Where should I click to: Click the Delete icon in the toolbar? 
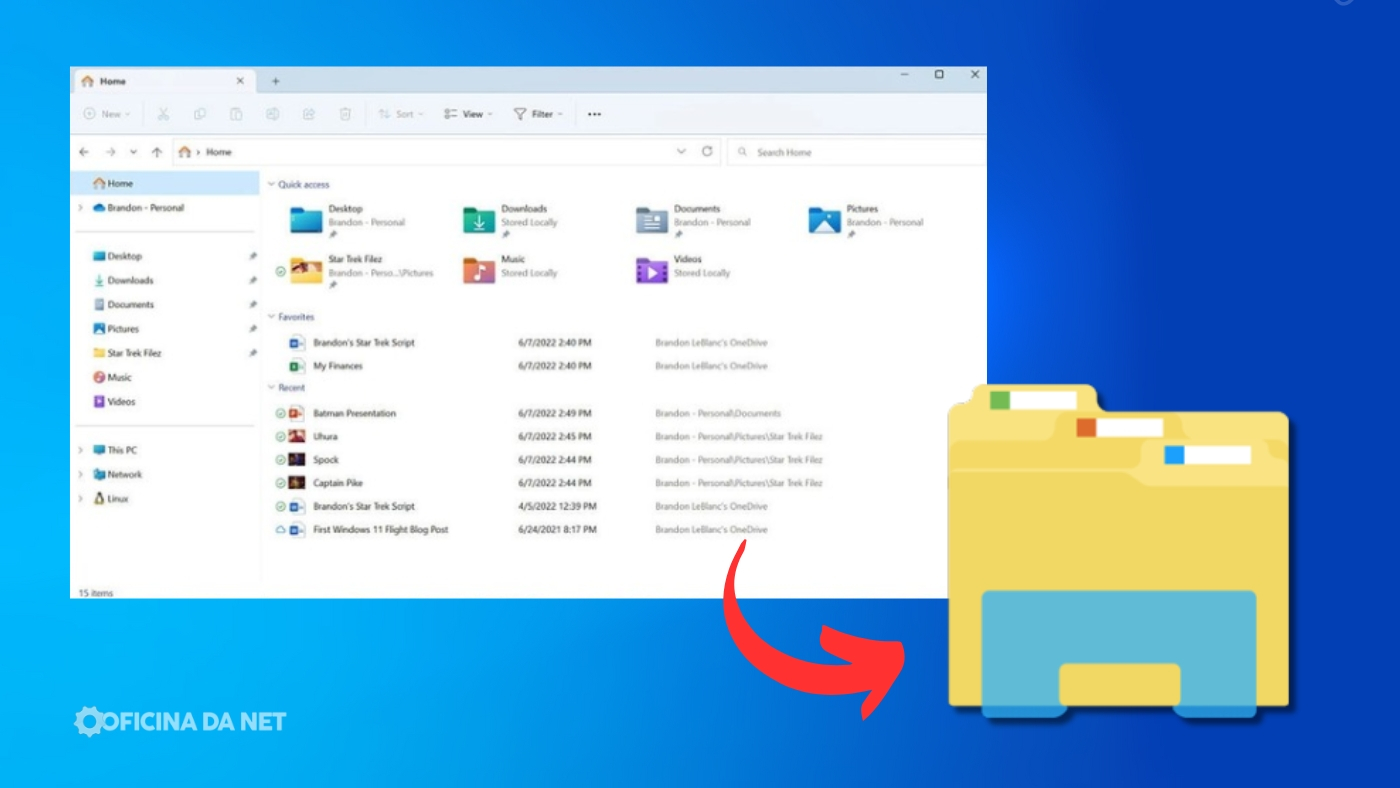345,113
